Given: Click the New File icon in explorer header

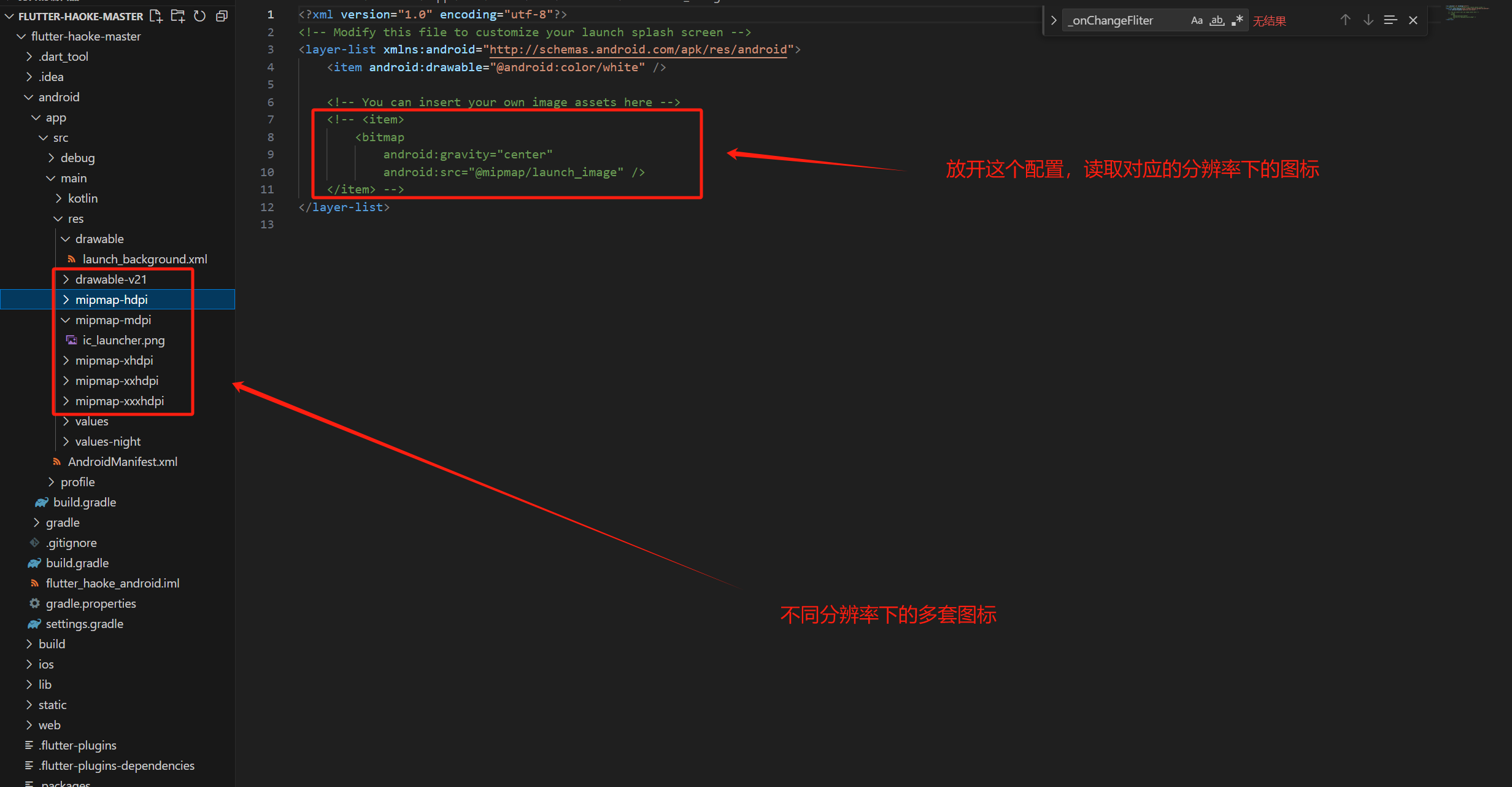Looking at the screenshot, I should [156, 16].
